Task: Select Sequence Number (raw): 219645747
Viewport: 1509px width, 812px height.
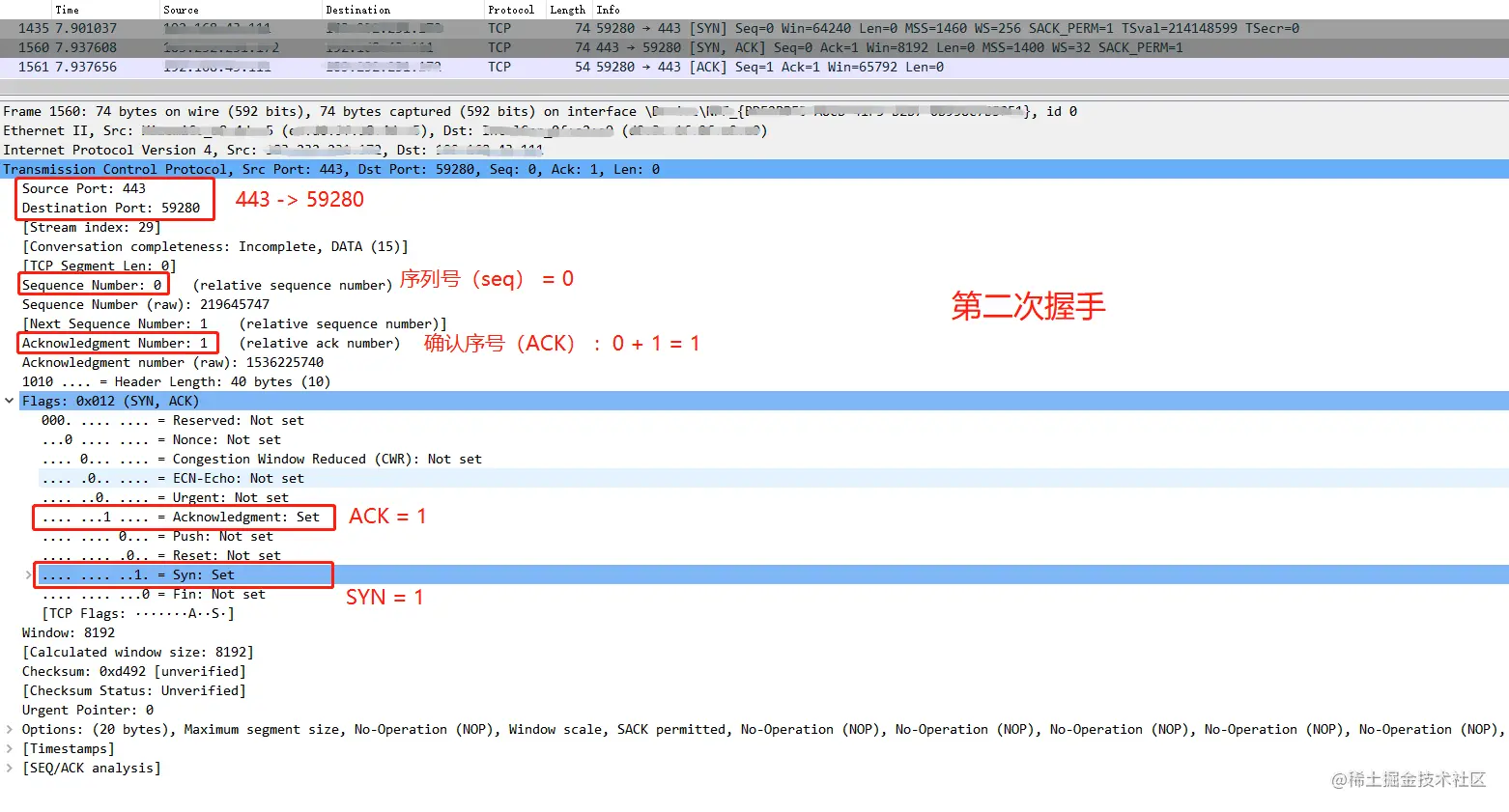Action: 146,304
